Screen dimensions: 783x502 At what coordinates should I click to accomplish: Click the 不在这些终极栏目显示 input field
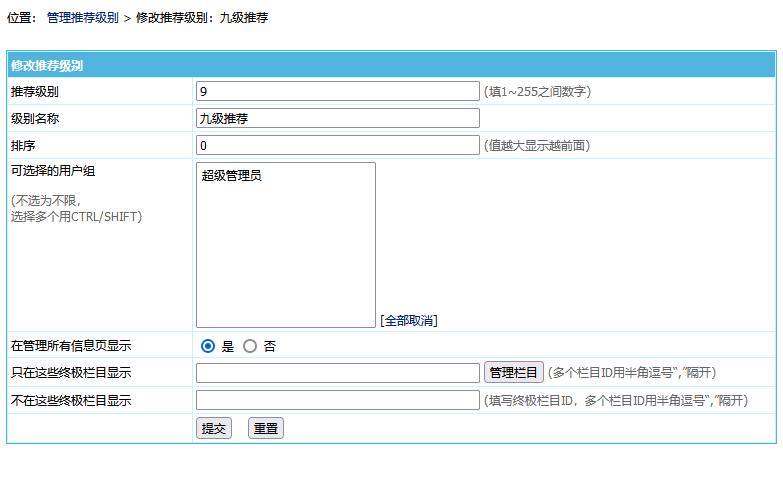tap(338, 400)
